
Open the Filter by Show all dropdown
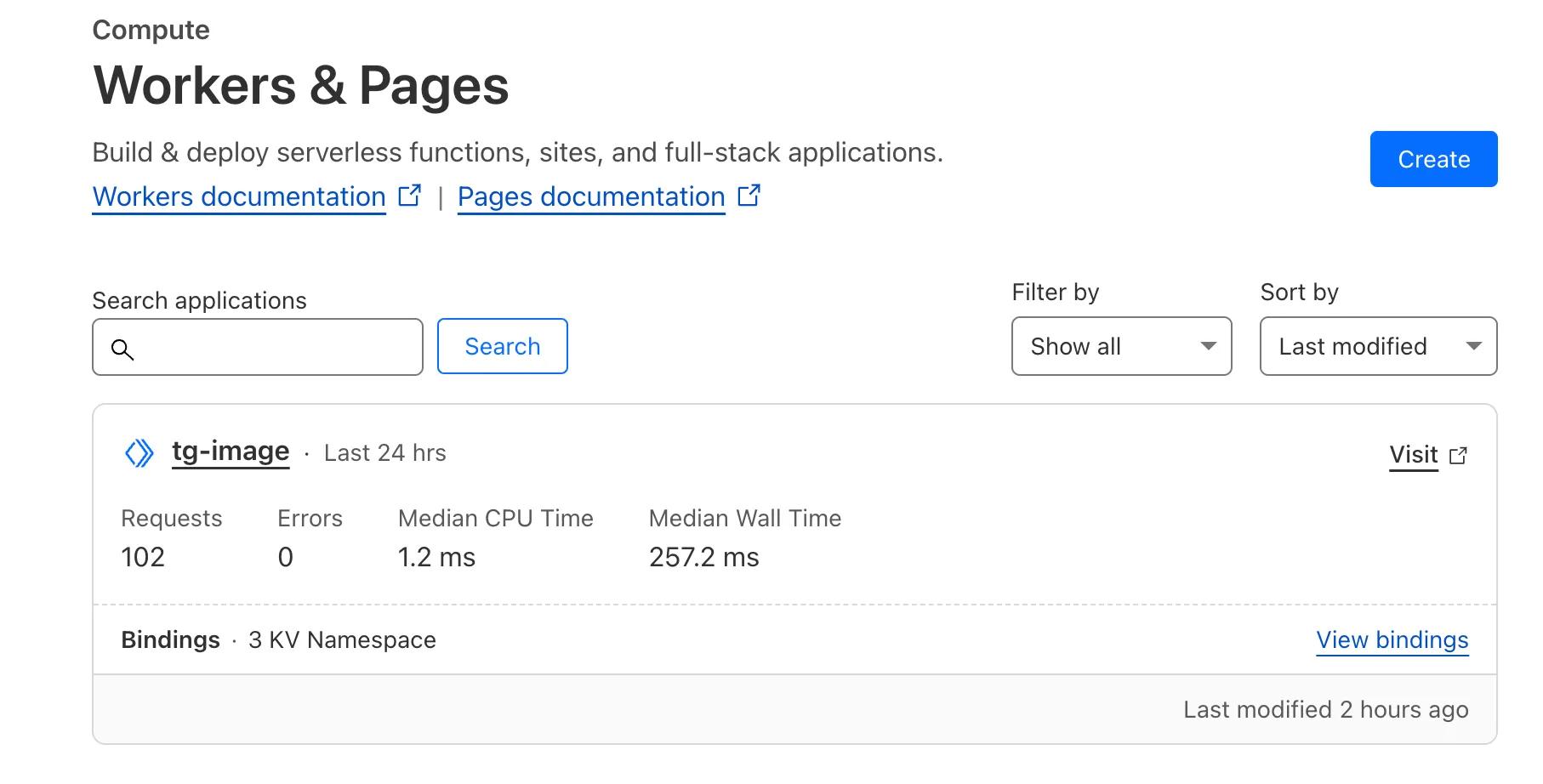pos(1121,346)
